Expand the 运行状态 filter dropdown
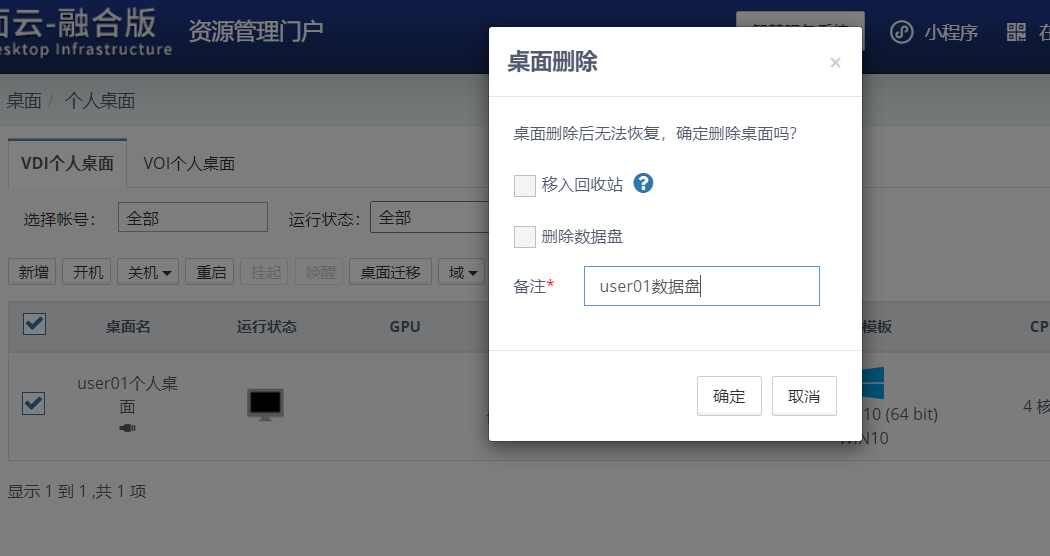 pyautogui.click(x=428, y=218)
